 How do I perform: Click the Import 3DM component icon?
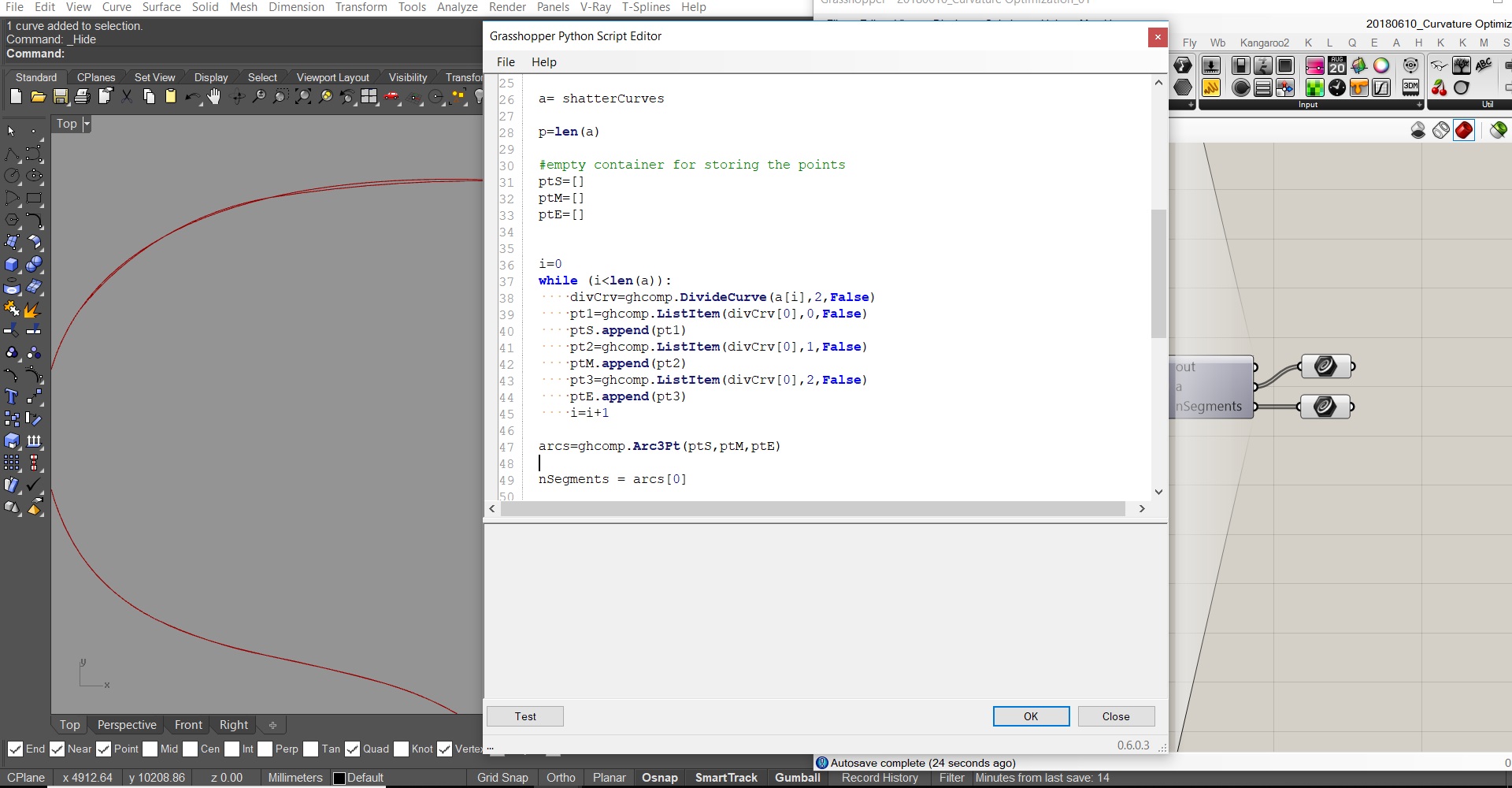(1411, 87)
